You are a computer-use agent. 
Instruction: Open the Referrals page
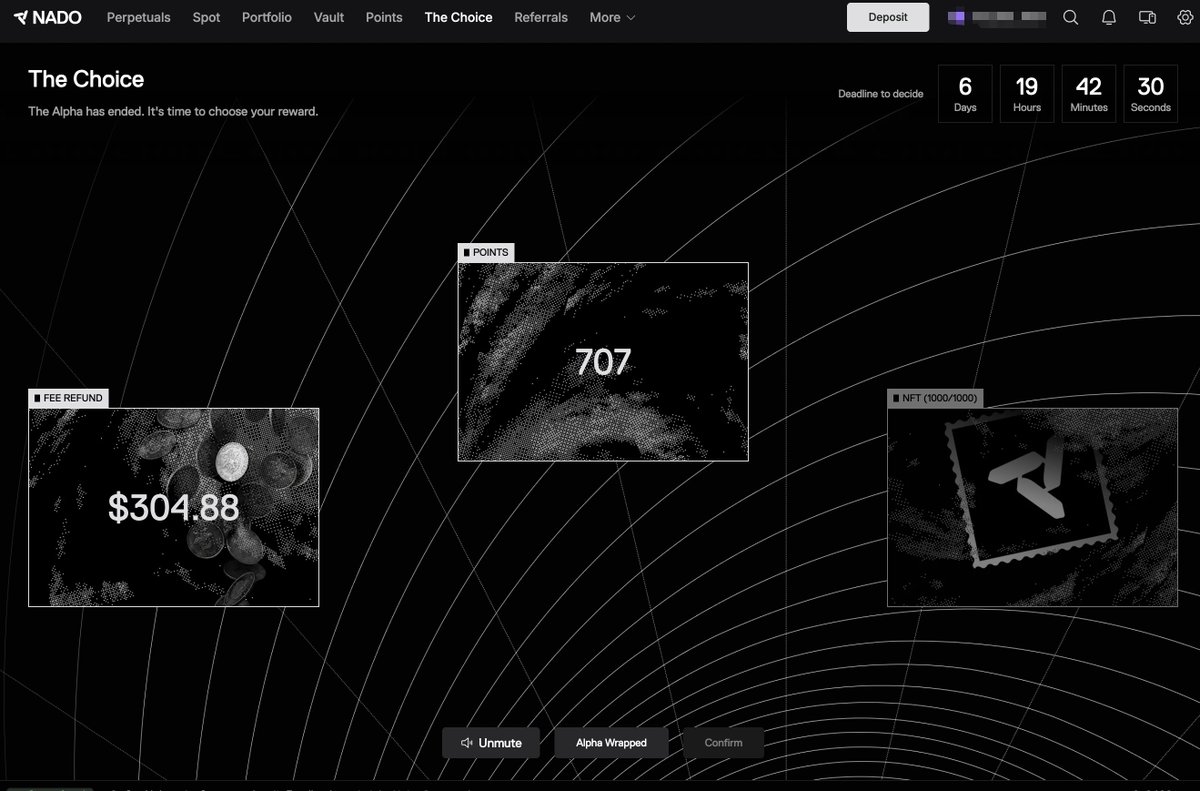point(541,17)
